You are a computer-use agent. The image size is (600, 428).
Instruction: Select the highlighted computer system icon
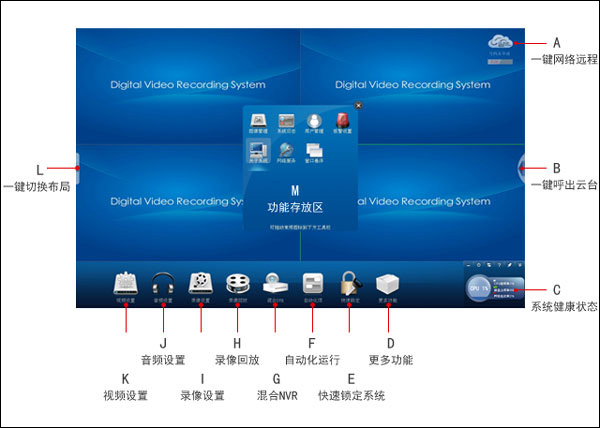click(258, 151)
